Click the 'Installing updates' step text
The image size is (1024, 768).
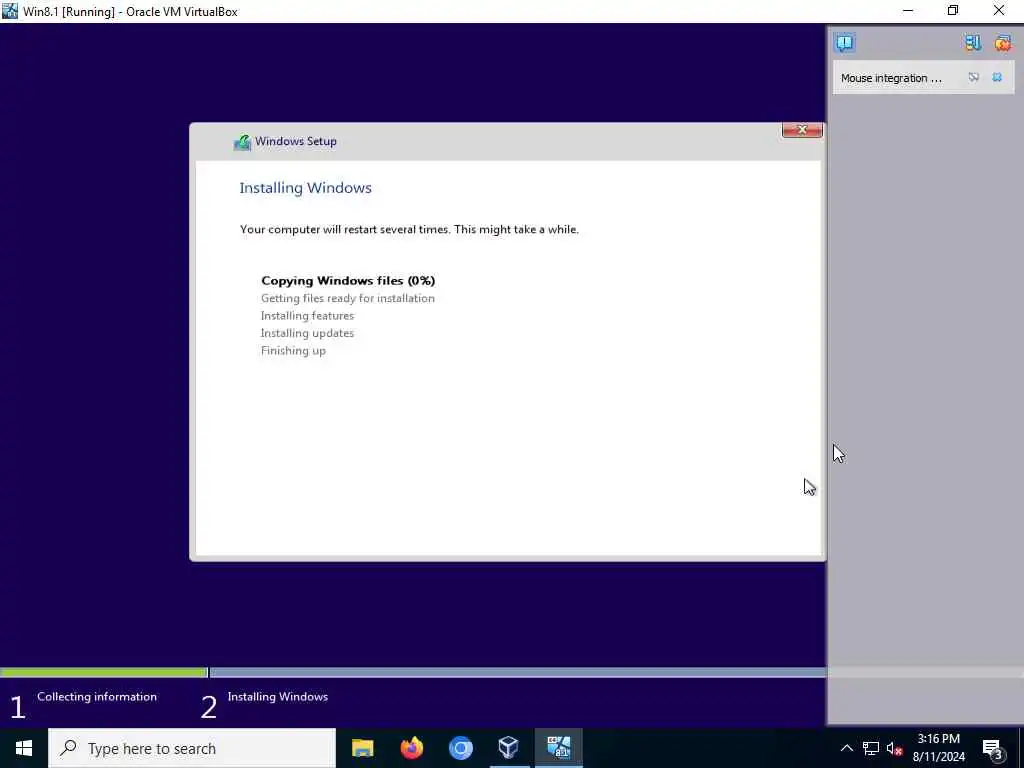(307, 333)
